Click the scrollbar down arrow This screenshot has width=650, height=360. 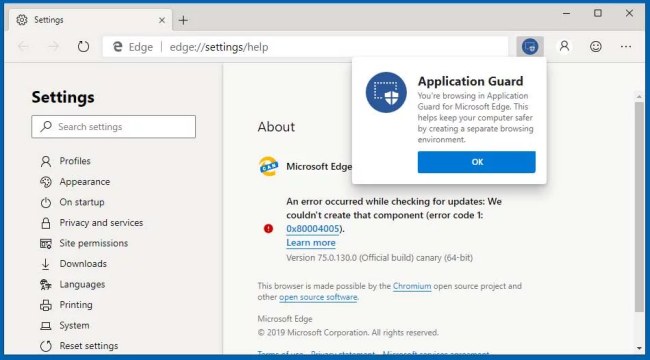pyautogui.click(x=639, y=349)
